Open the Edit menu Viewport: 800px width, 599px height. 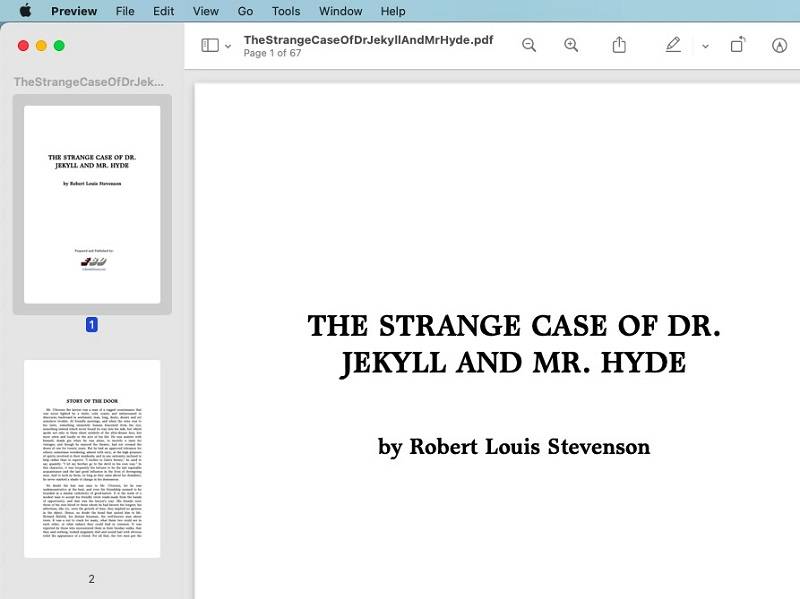coord(163,11)
